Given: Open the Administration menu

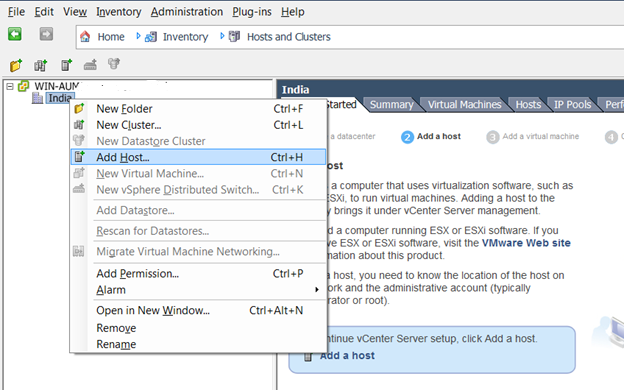Looking at the screenshot, I should (187, 12).
